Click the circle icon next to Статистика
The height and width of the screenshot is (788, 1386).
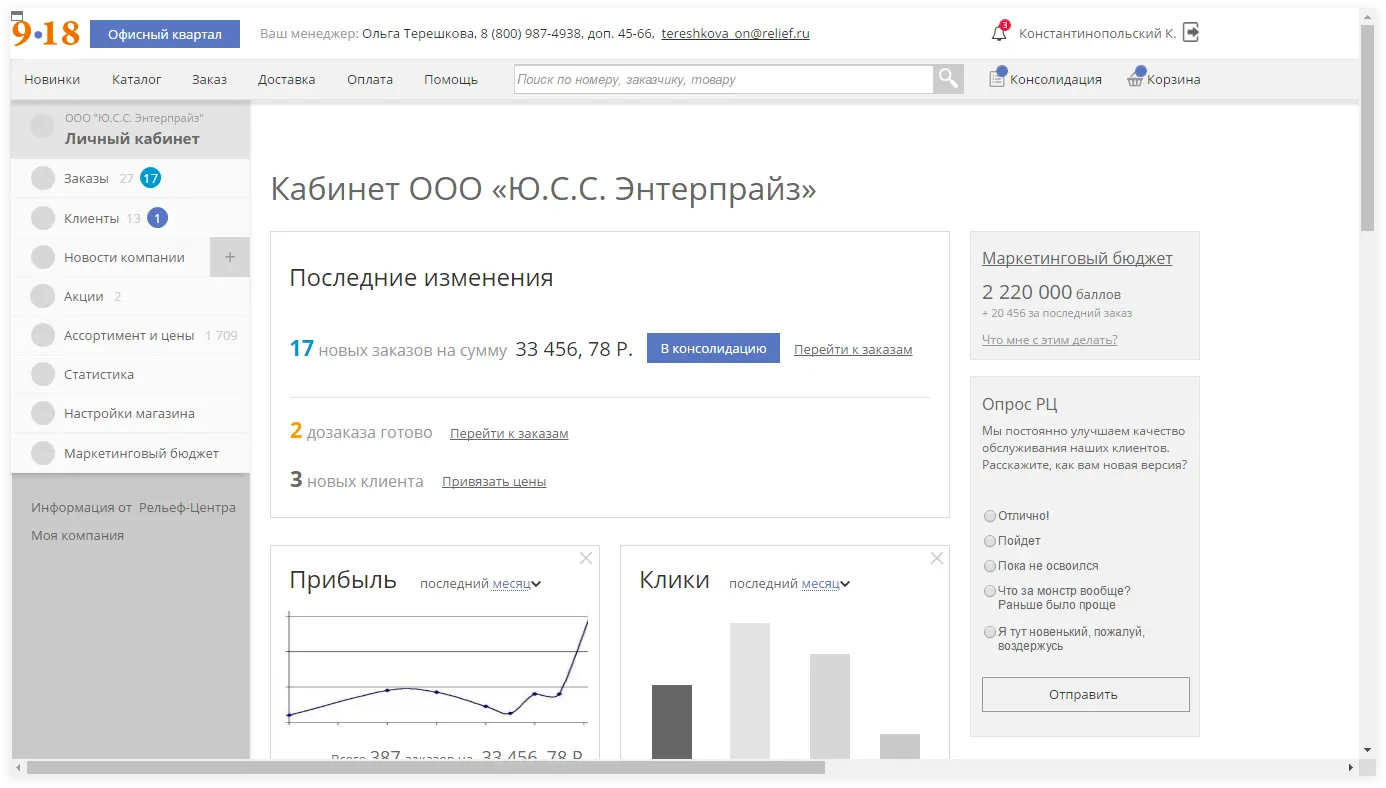click(43, 374)
